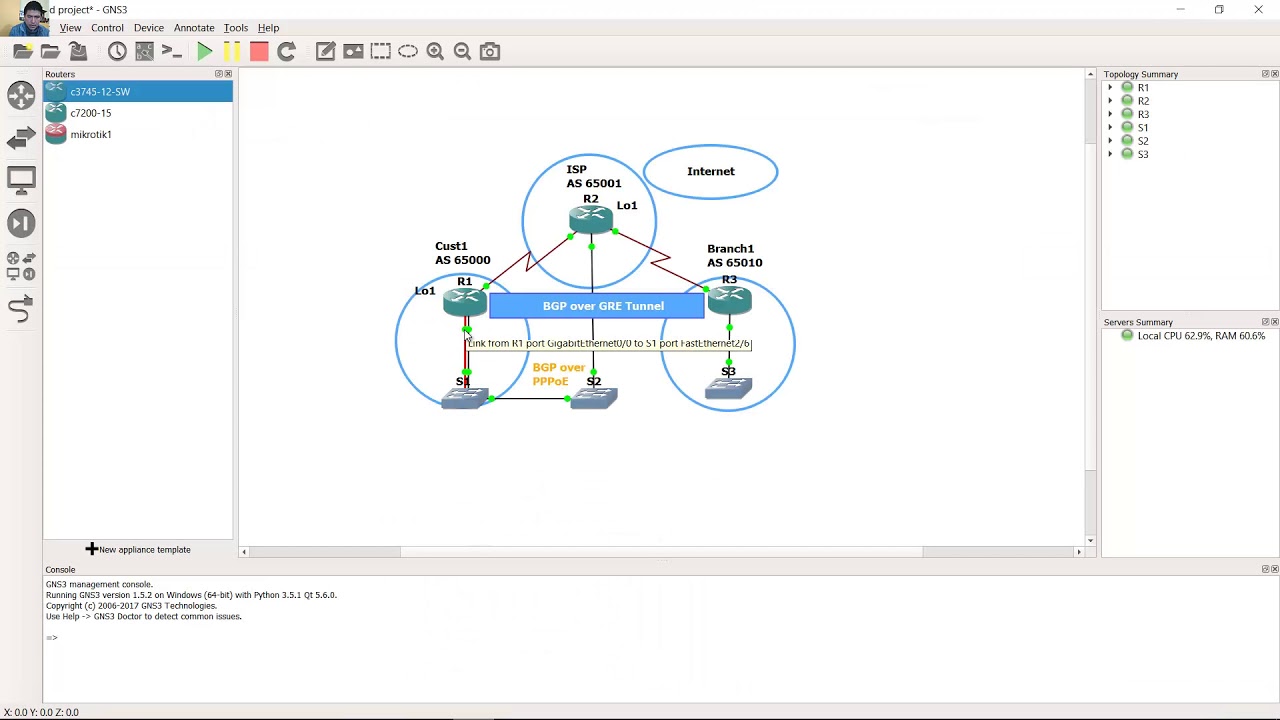The image size is (1280, 720).
Task: Select the Add a note tool
Action: click(x=326, y=51)
